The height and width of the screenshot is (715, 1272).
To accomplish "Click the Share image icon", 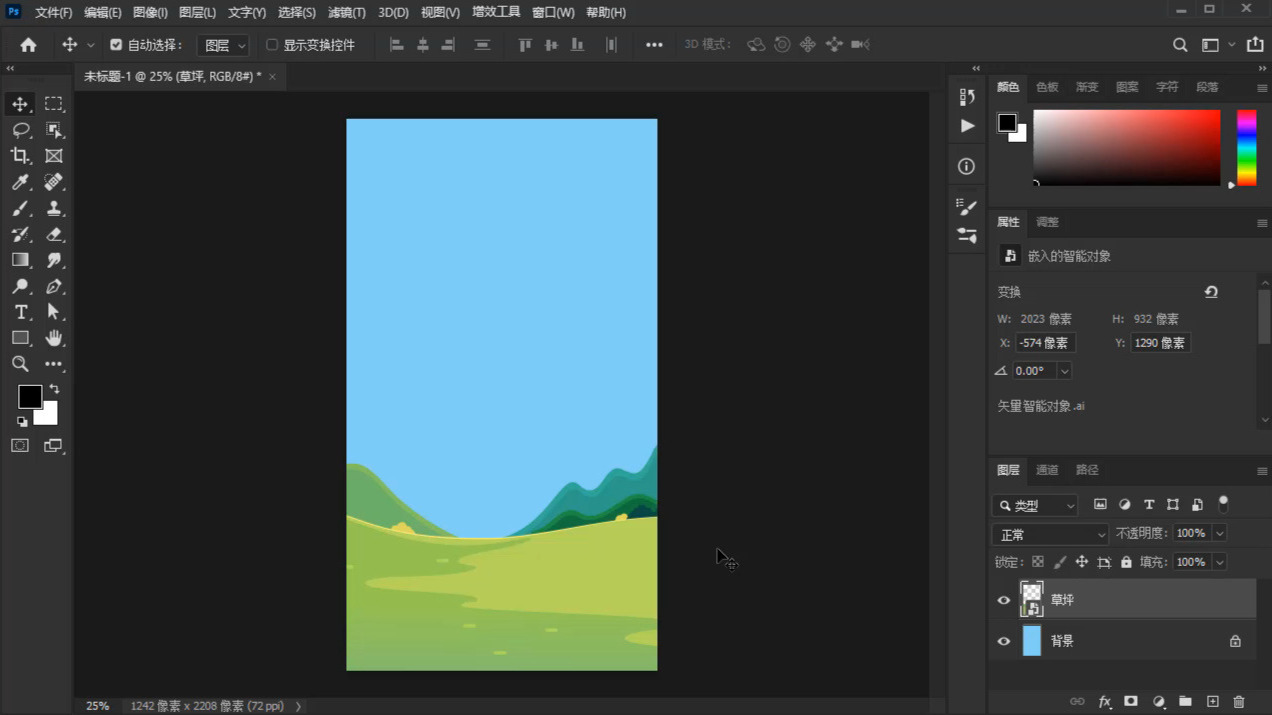I will pyautogui.click(x=1255, y=45).
